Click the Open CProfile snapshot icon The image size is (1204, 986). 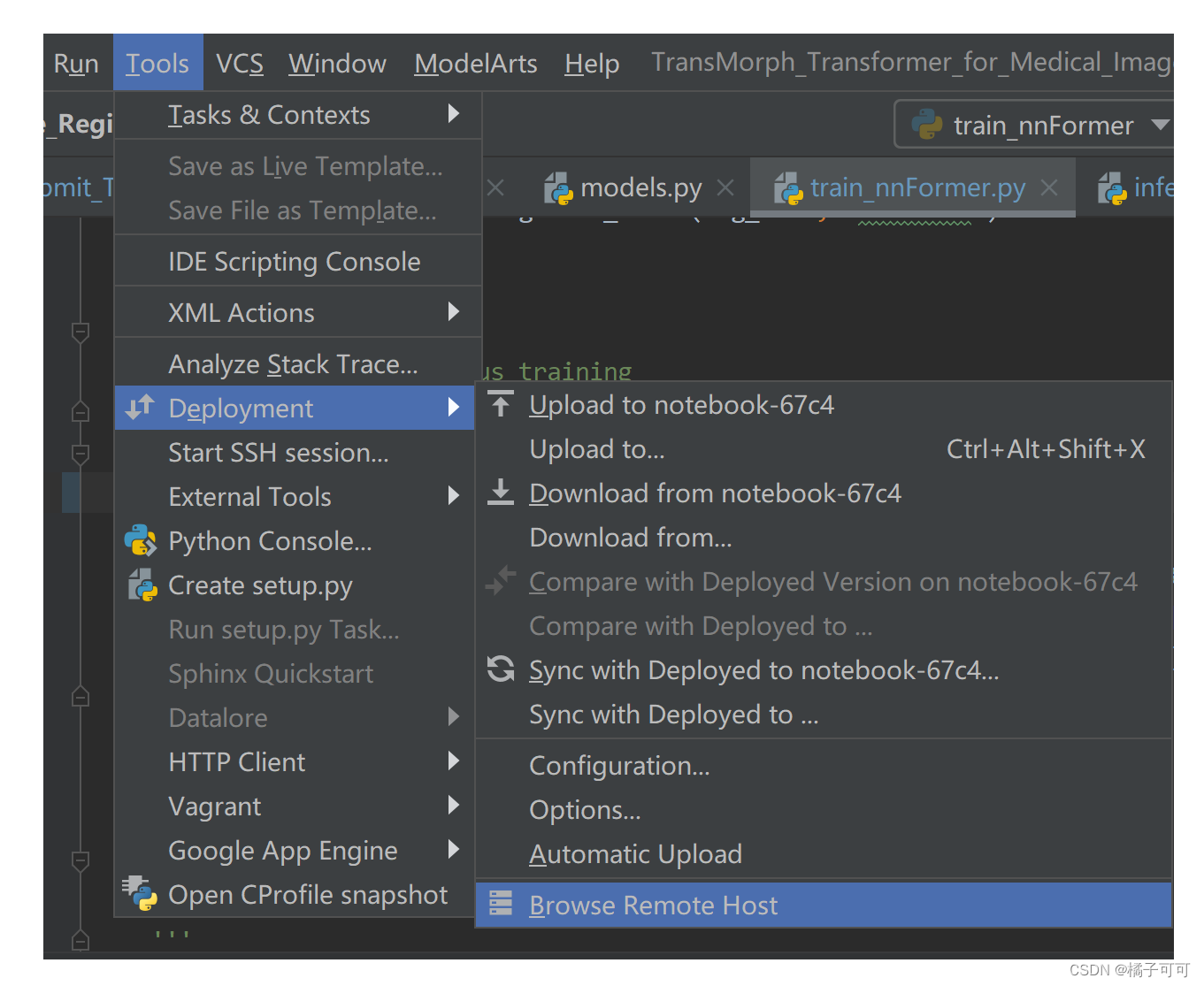(x=140, y=892)
